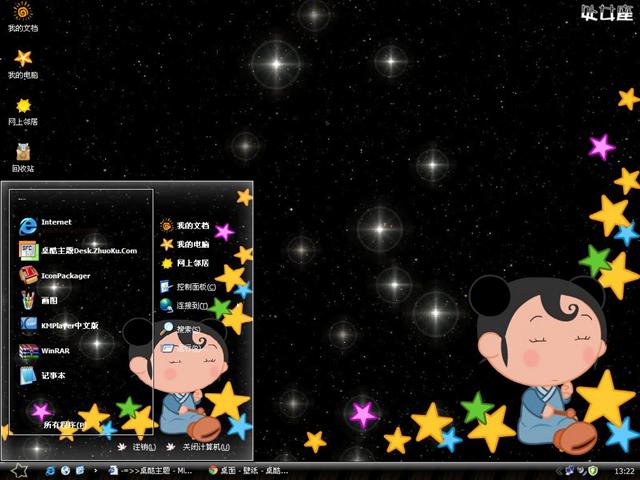Expand 连接到 connect-to submenu
The height and width of the screenshot is (480, 640).
pyautogui.click(x=184, y=305)
